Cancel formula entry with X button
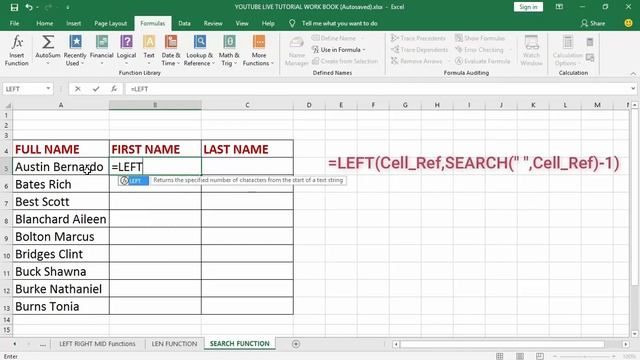The width and height of the screenshot is (640, 360). 78,89
